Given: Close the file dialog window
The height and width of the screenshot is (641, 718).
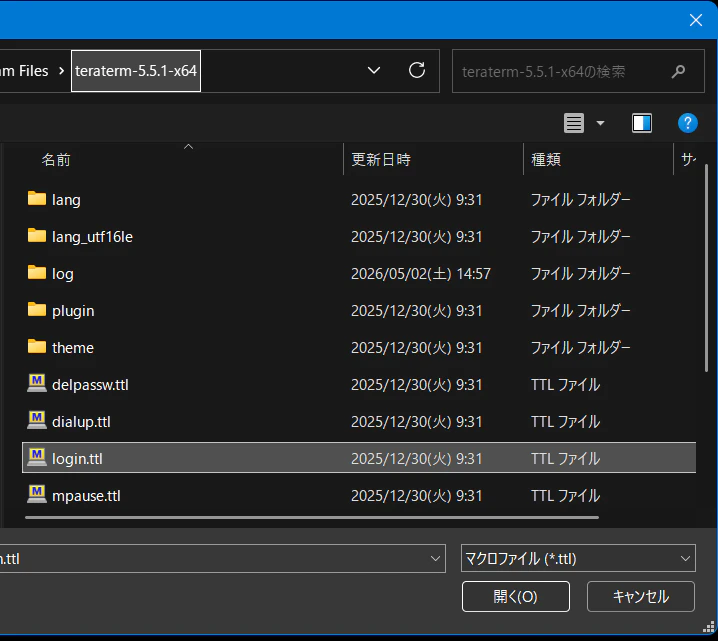Looking at the screenshot, I should pyautogui.click(x=696, y=20).
